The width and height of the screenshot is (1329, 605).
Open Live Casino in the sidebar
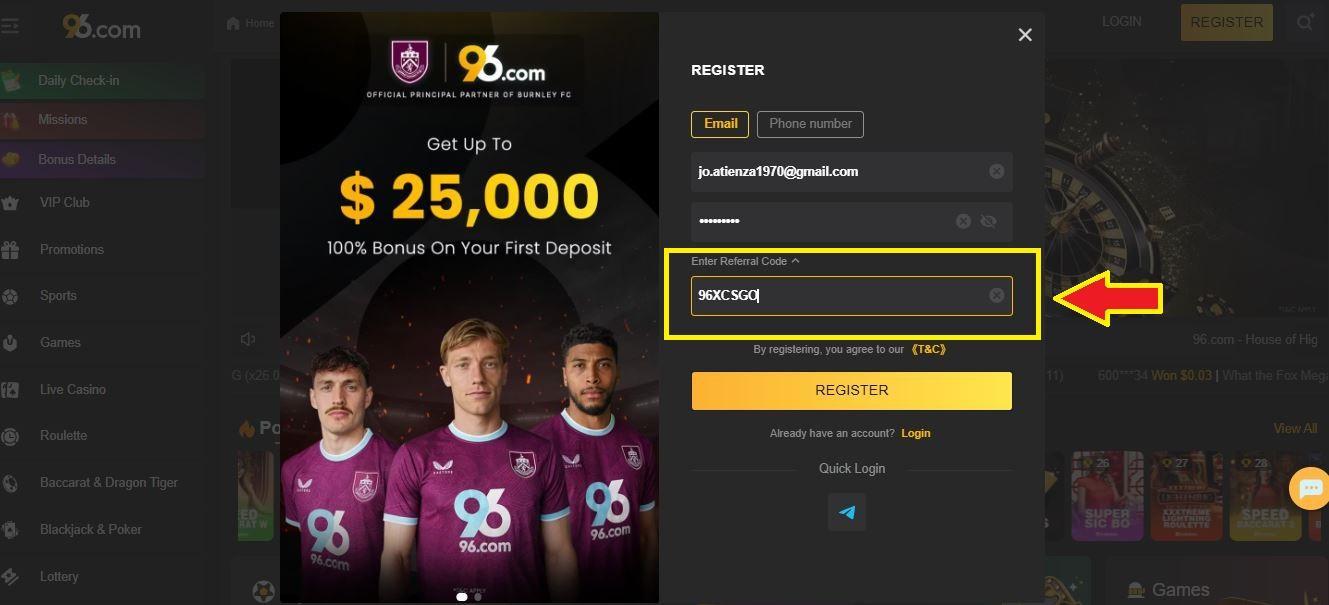pyautogui.click(x=72, y=389)
